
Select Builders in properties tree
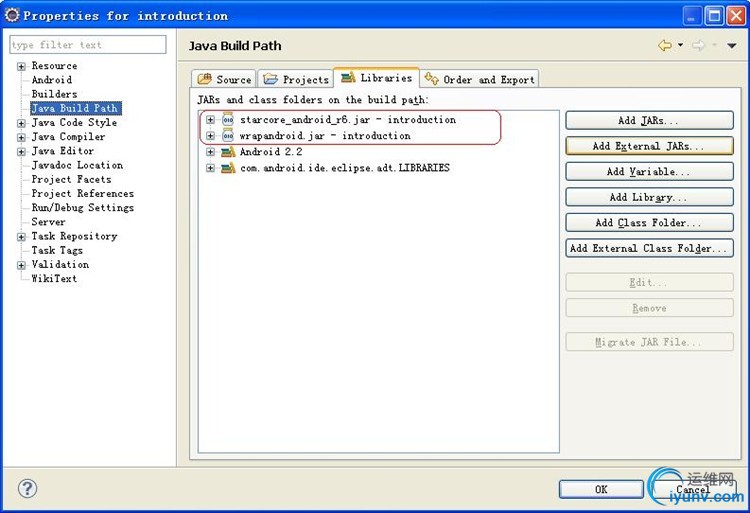point(54,94)
